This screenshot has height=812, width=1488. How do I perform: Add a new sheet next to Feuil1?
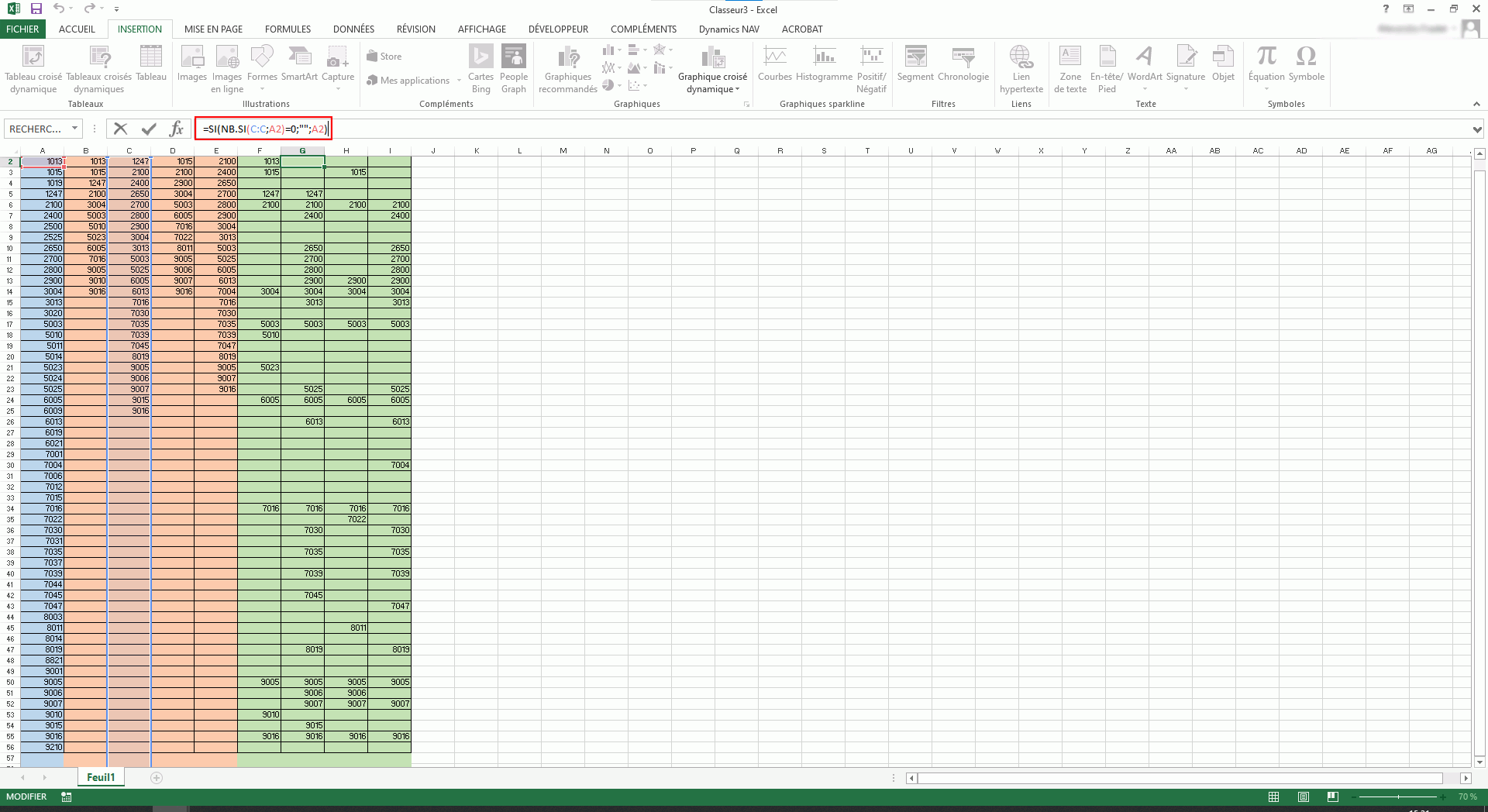click(x=157, y=778)
